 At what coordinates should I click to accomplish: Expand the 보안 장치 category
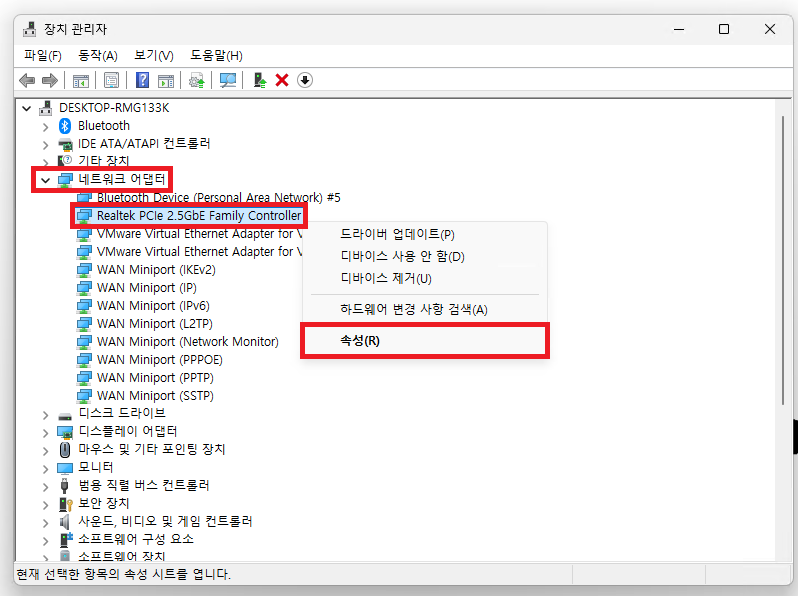pyautogui.click(x=46, y=505)
